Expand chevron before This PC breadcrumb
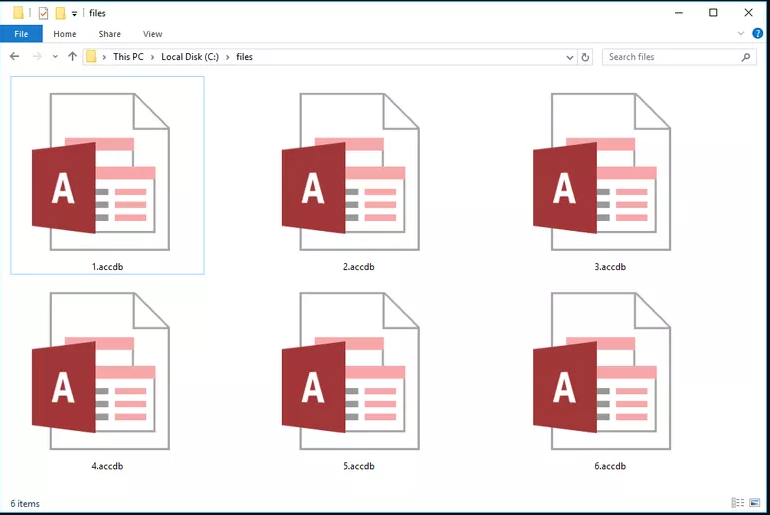770x515 pixels. click(x=104, y=57)
